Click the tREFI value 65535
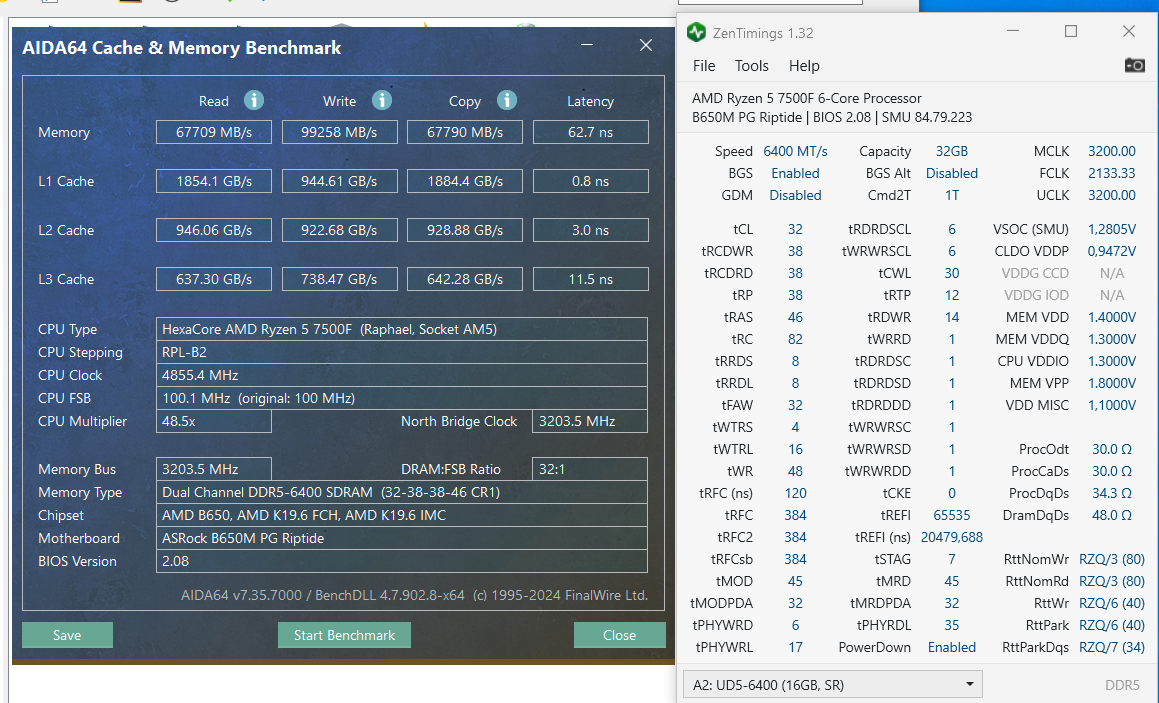The image size is (1159, 703). point(952,515)
